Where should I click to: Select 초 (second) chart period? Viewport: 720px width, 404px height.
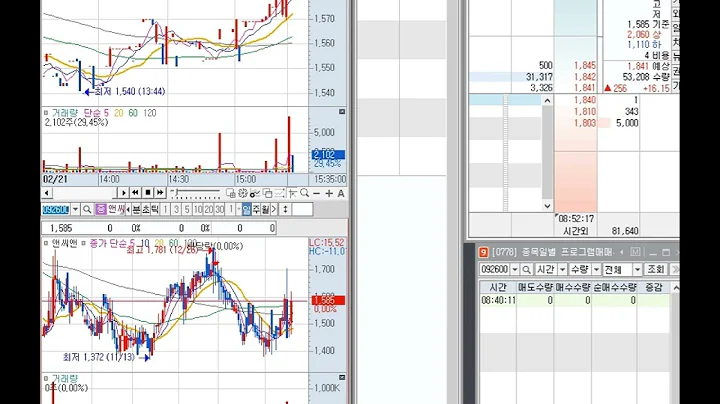click(146, 209)
